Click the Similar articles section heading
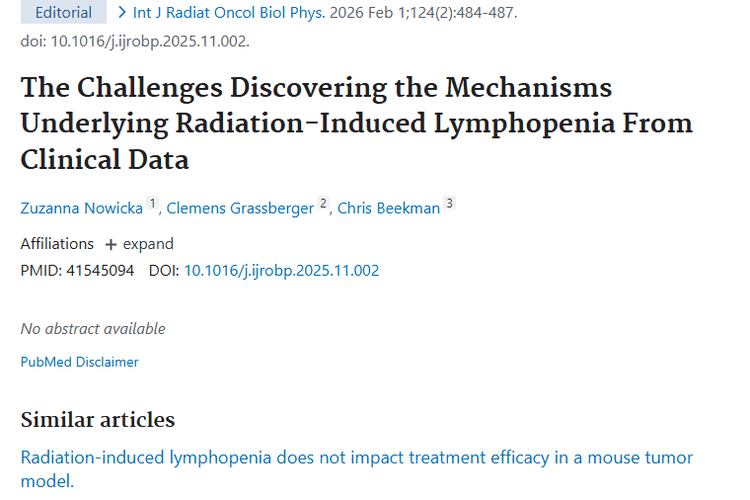Viewport: 750px width, 500px height. click(98, 420)
